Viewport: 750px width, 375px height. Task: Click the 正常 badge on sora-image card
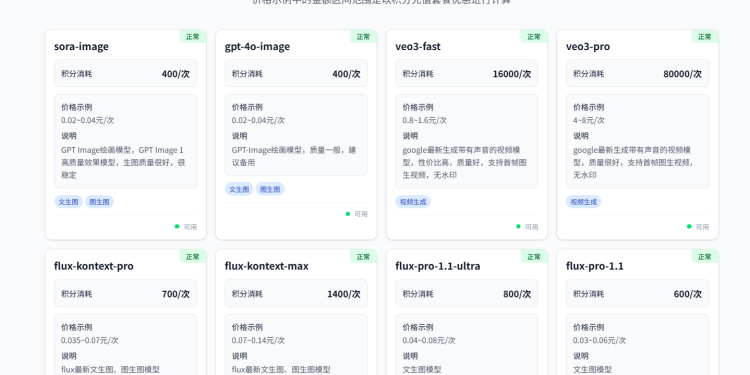193,37
